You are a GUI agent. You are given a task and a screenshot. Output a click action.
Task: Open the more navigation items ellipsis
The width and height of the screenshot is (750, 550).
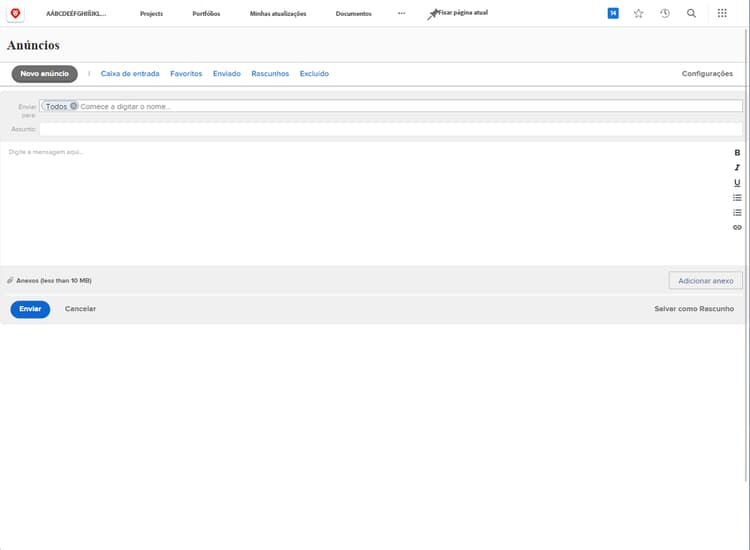pos(401,13)
